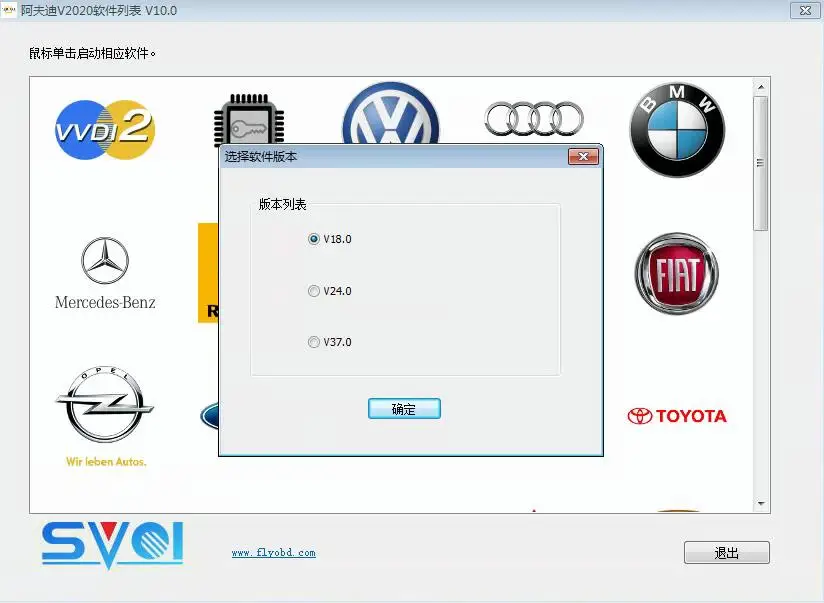The height and width of the screenshot is (603, 824).
Task: Launch the VVDI2 software icon
Action: click(x=105, y=129)
